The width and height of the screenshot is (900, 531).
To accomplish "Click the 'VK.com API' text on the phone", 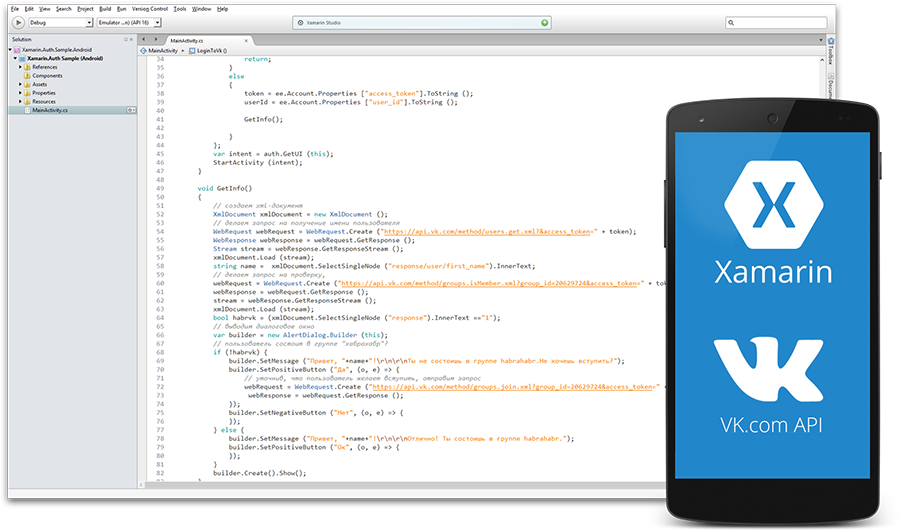I will (771, 425).
